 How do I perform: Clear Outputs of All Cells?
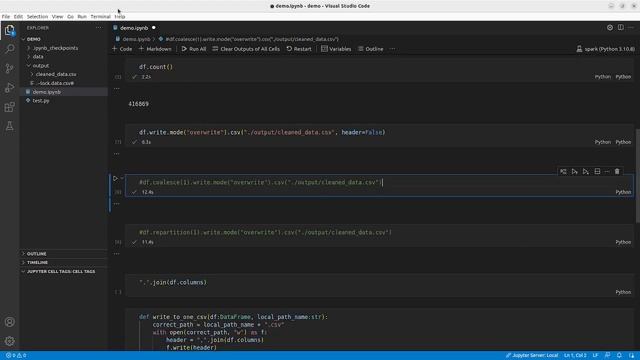coord(246,49)
